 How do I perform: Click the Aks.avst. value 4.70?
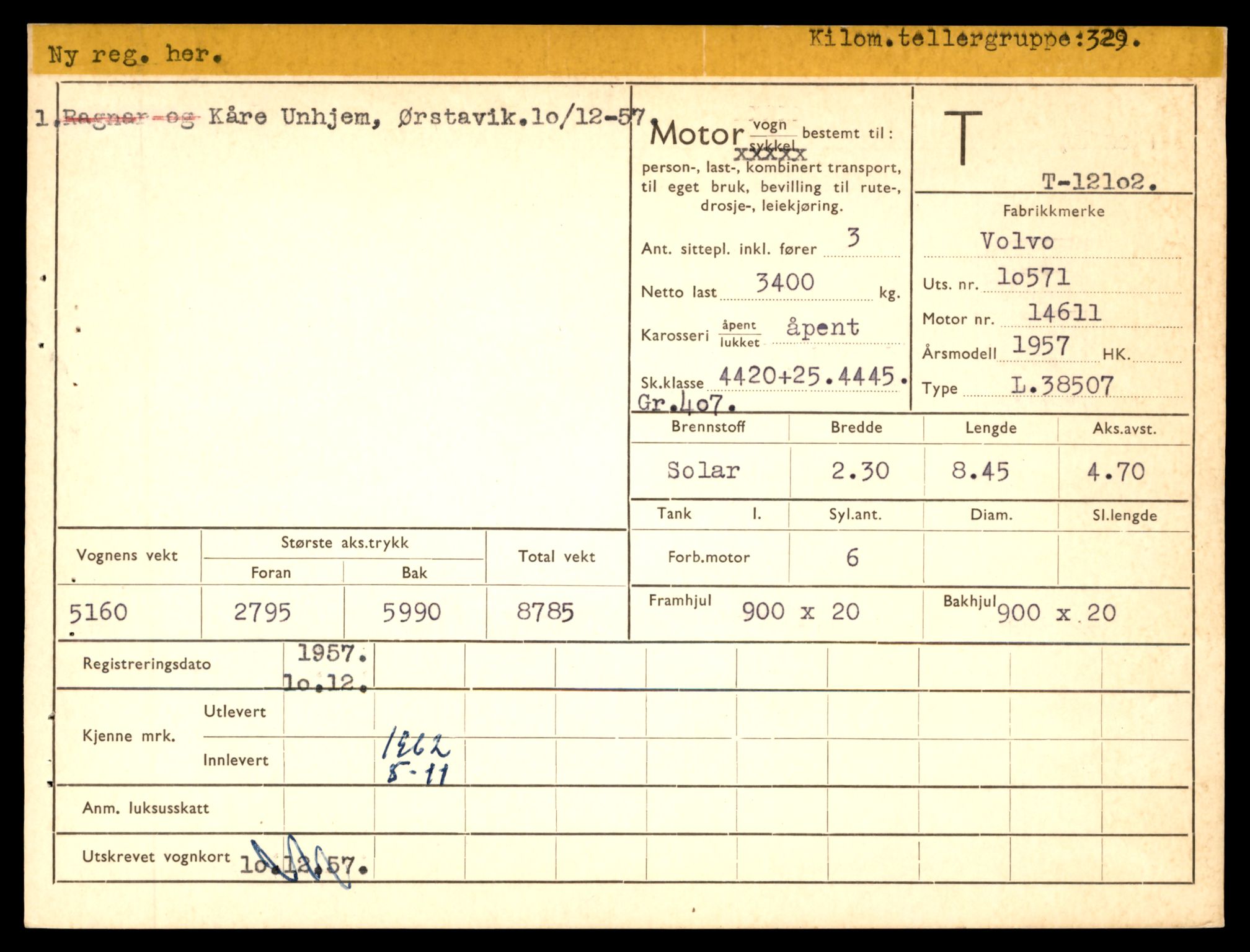click(x=1115, y=472)
